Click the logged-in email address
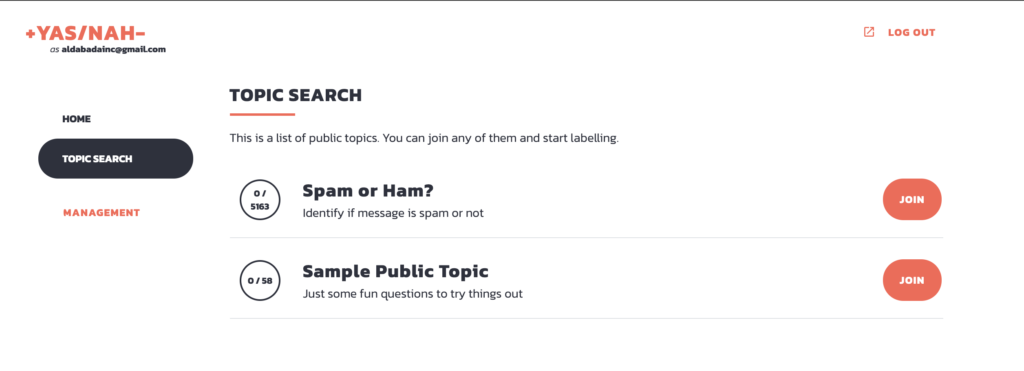1024x371 pixels. 114,50
